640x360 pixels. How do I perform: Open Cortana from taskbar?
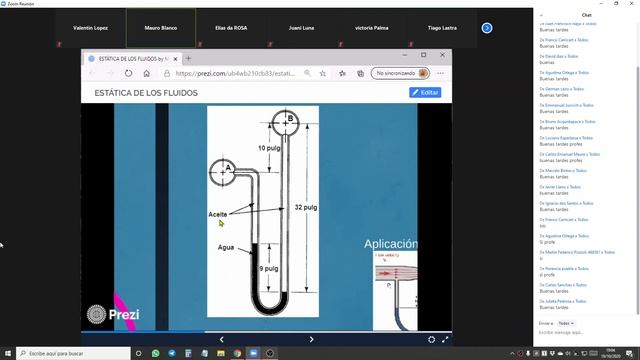coord(138,353)
